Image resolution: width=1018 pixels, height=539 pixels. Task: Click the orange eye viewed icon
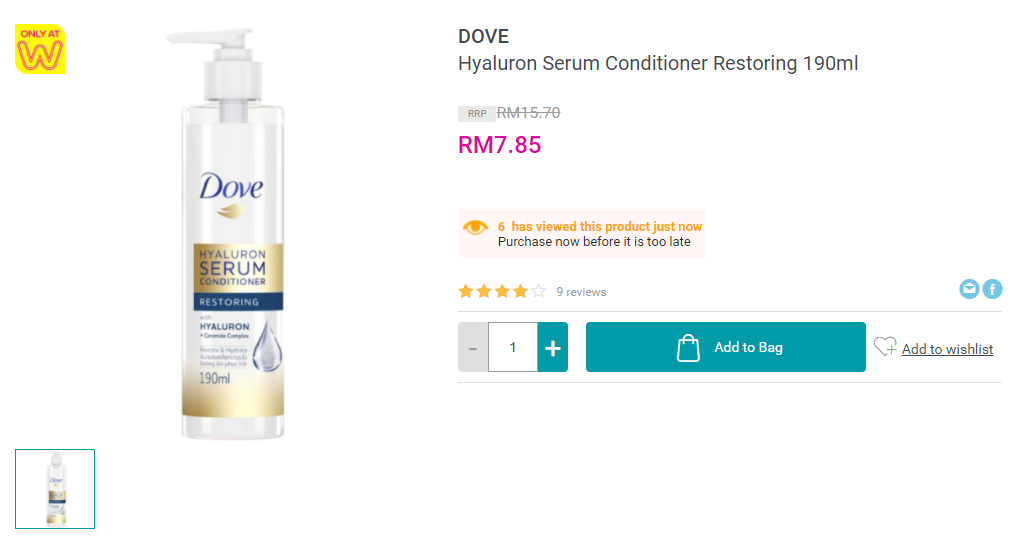475,227
